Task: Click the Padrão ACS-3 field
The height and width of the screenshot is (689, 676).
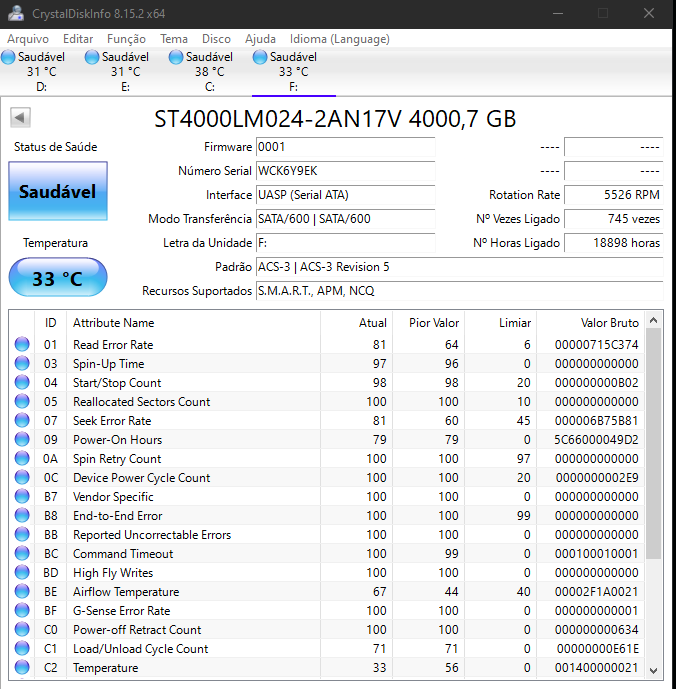Action: pos(459,267)
